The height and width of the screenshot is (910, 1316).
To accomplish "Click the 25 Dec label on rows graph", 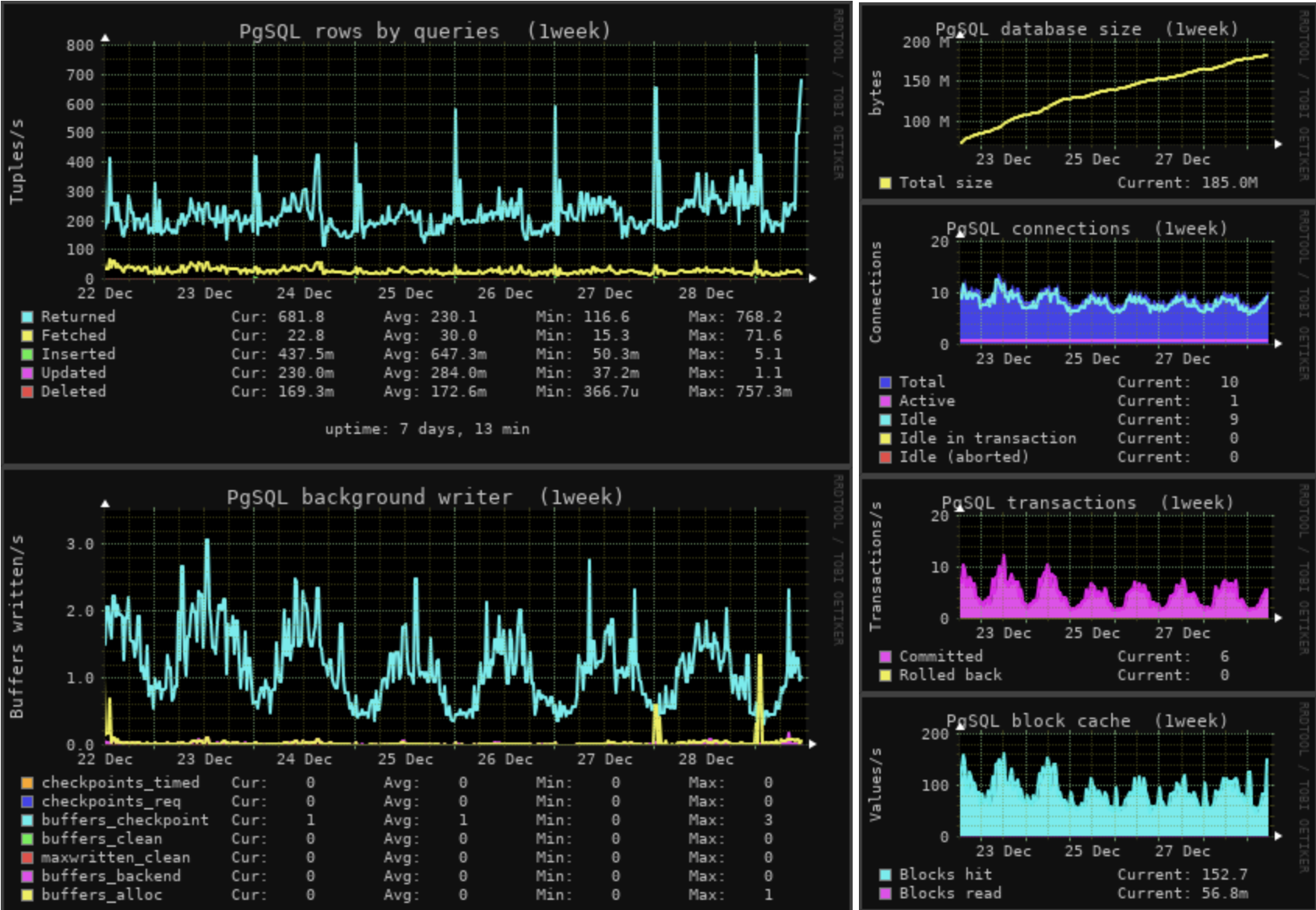I will pyautogui.click(x=405, y=294).
